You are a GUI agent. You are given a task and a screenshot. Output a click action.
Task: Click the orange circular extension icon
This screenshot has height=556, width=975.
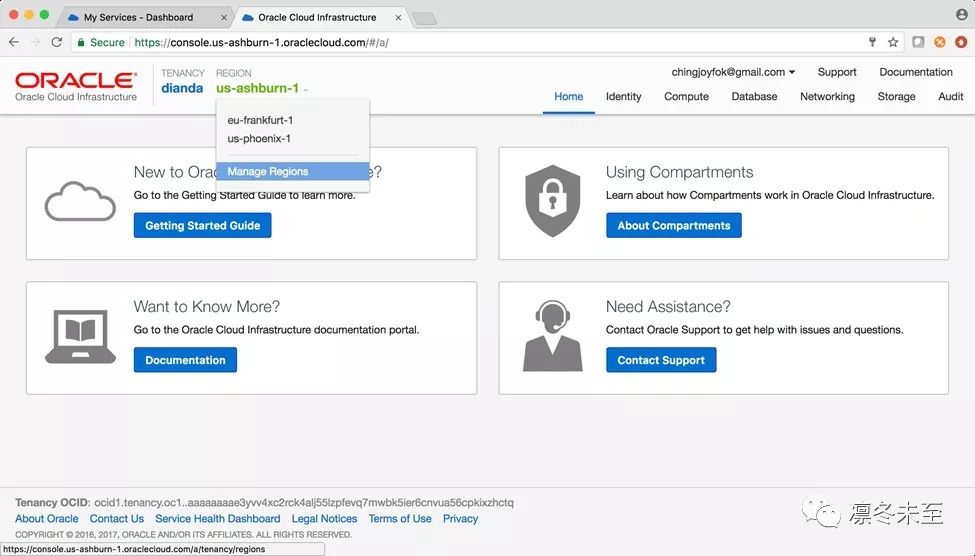point(940,42)
